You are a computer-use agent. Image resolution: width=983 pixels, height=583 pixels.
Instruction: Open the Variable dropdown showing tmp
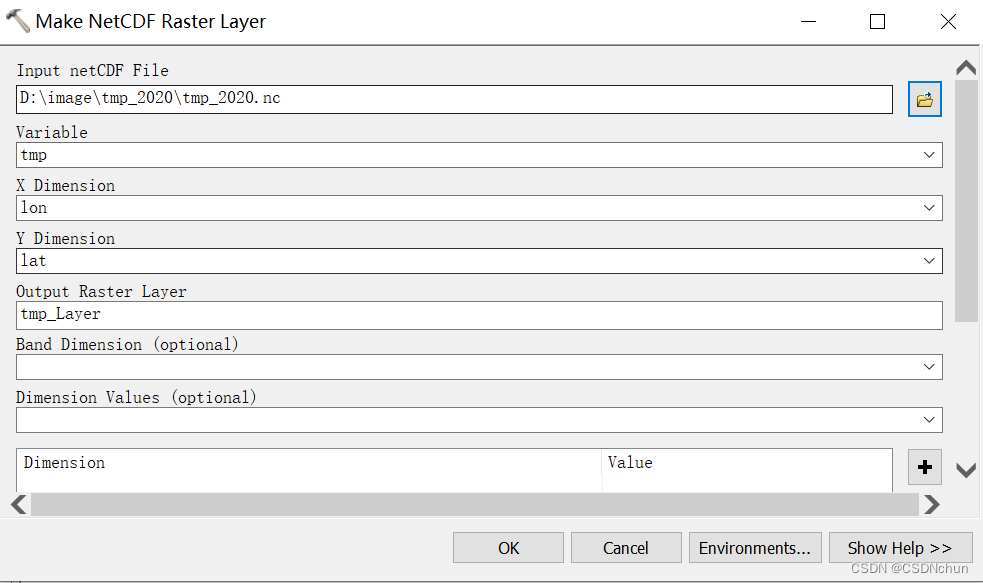(x=930, y=154)
